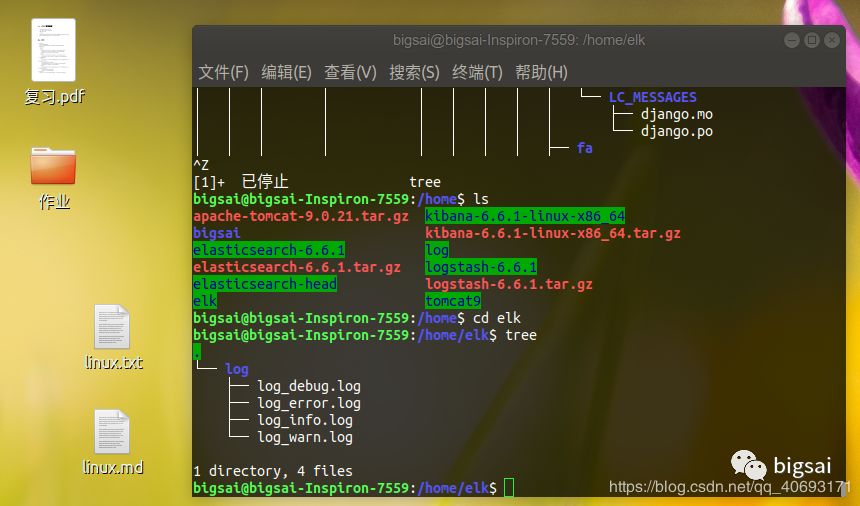
Task: Click the LC_MESSAGES directory name
Action: pyautogui.click(x=653, y=97)
